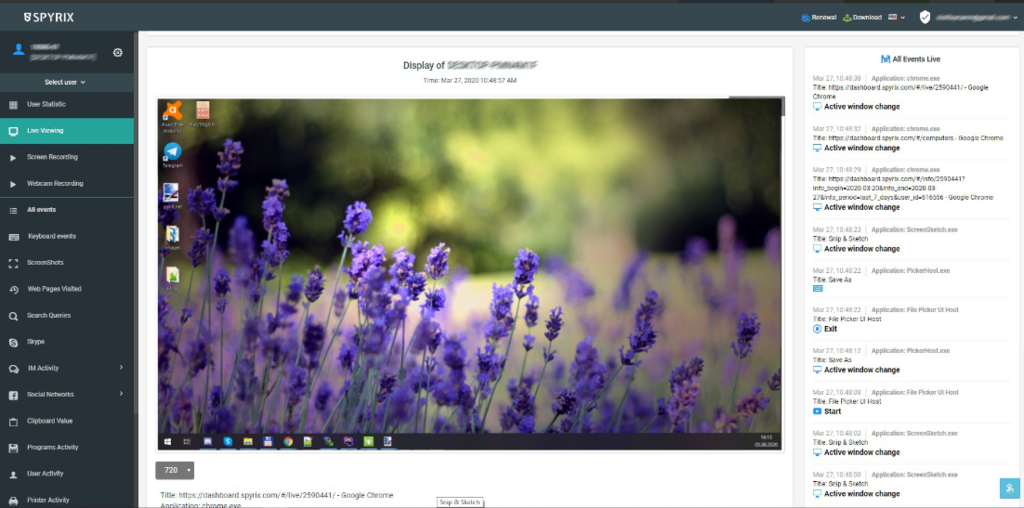The width and height of the screenshot is (1024, 508).
Task: Click the shield checkmark icon in header
Action: (x=925, y=17)
